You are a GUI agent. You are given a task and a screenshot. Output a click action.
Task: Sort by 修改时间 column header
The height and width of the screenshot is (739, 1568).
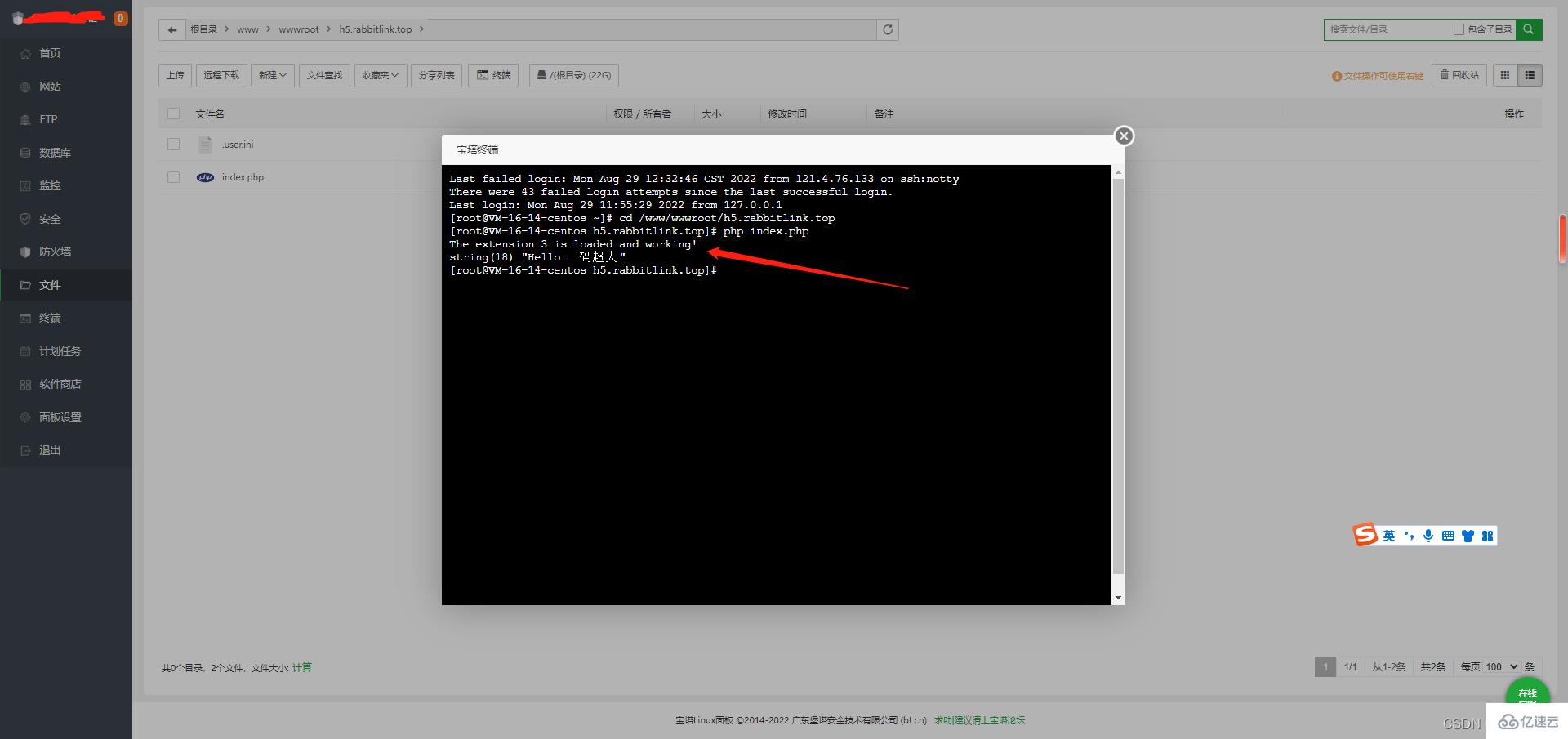(787, 114)
